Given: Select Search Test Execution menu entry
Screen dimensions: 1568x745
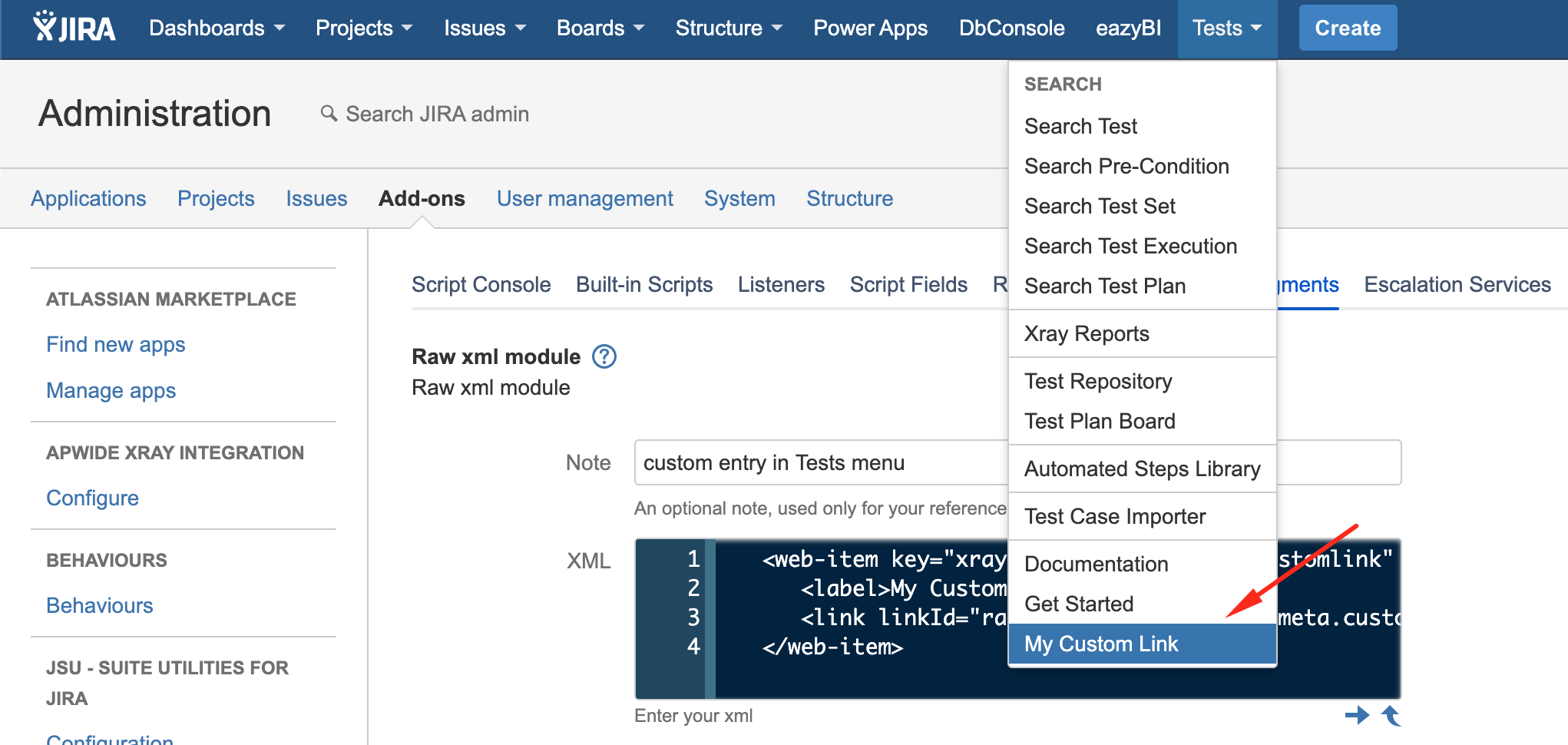Looking at the screenshot, I should (x=1143, y=246).
